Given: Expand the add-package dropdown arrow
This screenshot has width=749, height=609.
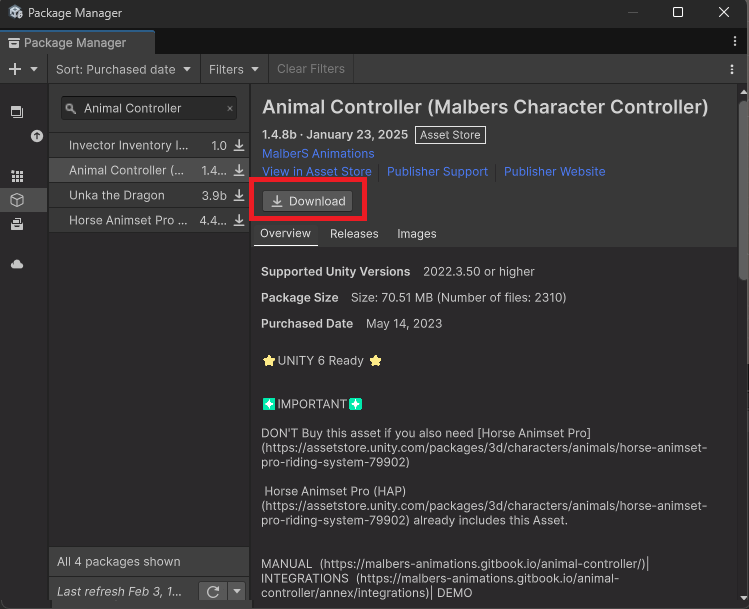Looking at the screenshot, I should tap(34, 69).
